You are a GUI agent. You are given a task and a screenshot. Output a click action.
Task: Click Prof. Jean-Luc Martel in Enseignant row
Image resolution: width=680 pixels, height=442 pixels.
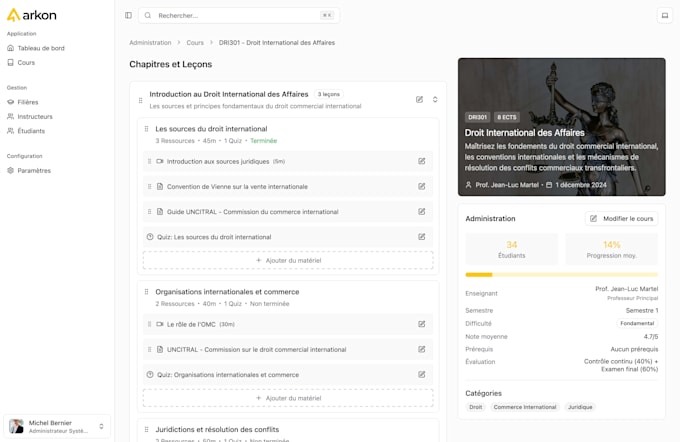tap(626, 289)
